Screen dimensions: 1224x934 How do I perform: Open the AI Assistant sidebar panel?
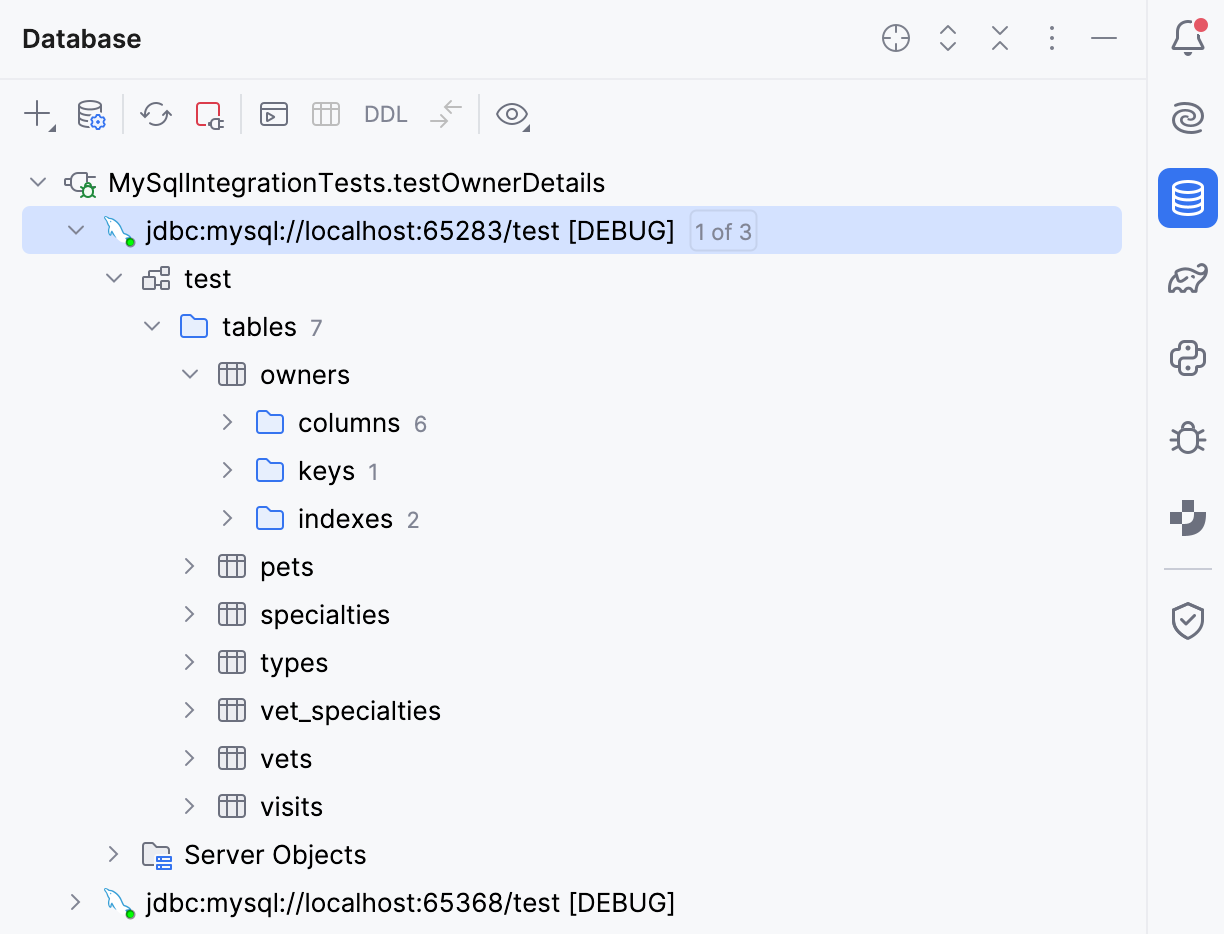point(1187,118)
